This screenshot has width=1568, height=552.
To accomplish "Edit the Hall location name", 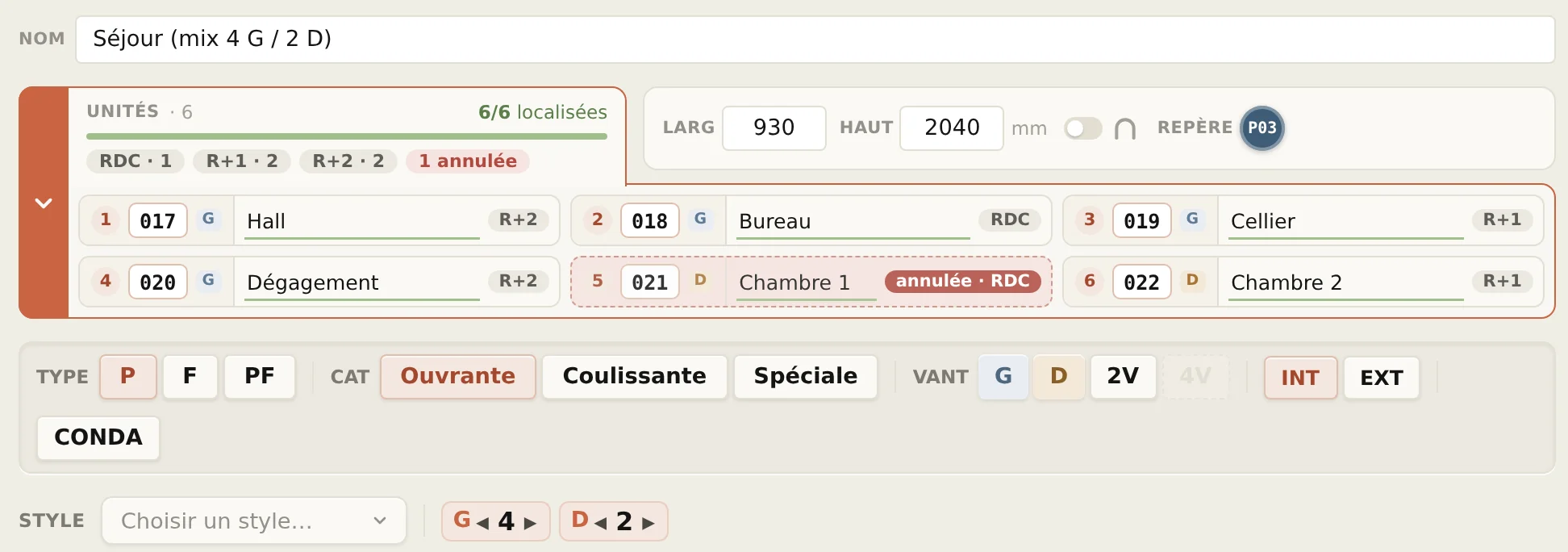I will (x=362, y=221).
